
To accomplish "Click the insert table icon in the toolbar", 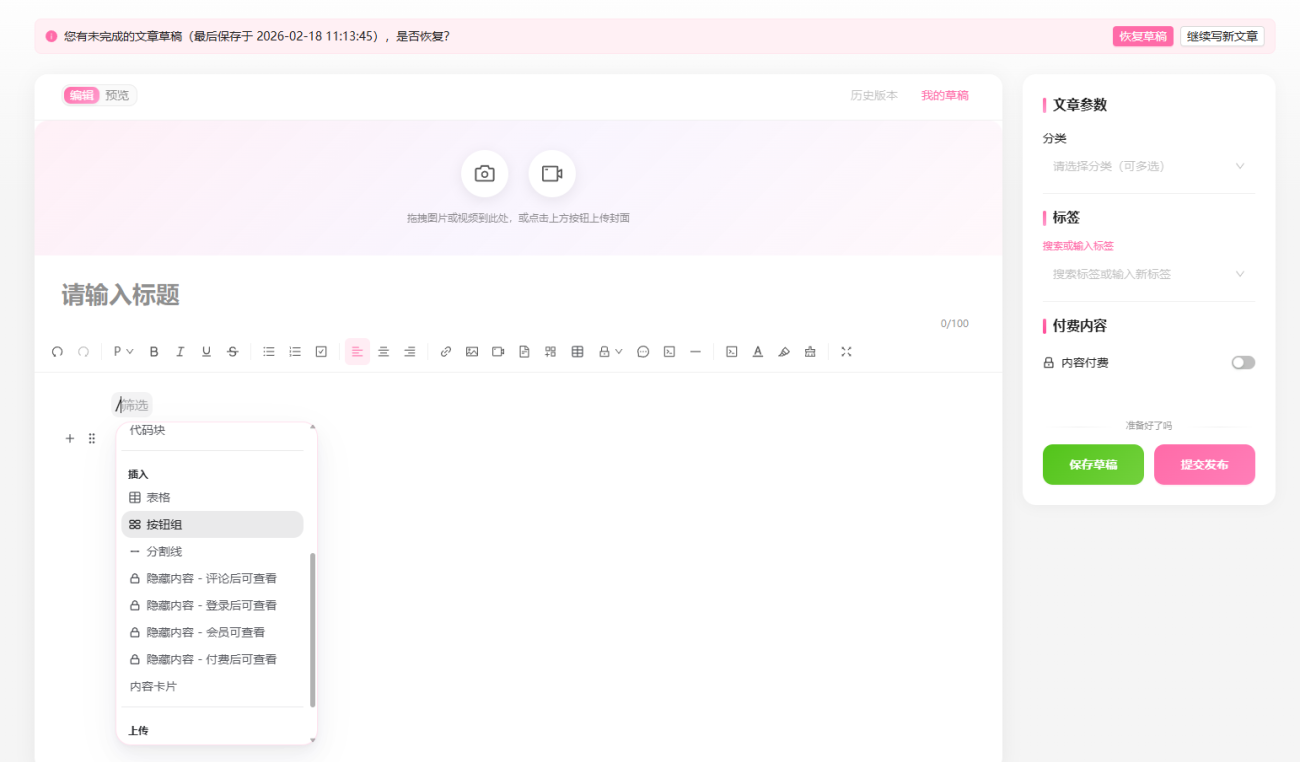I will tap(577, 352).
